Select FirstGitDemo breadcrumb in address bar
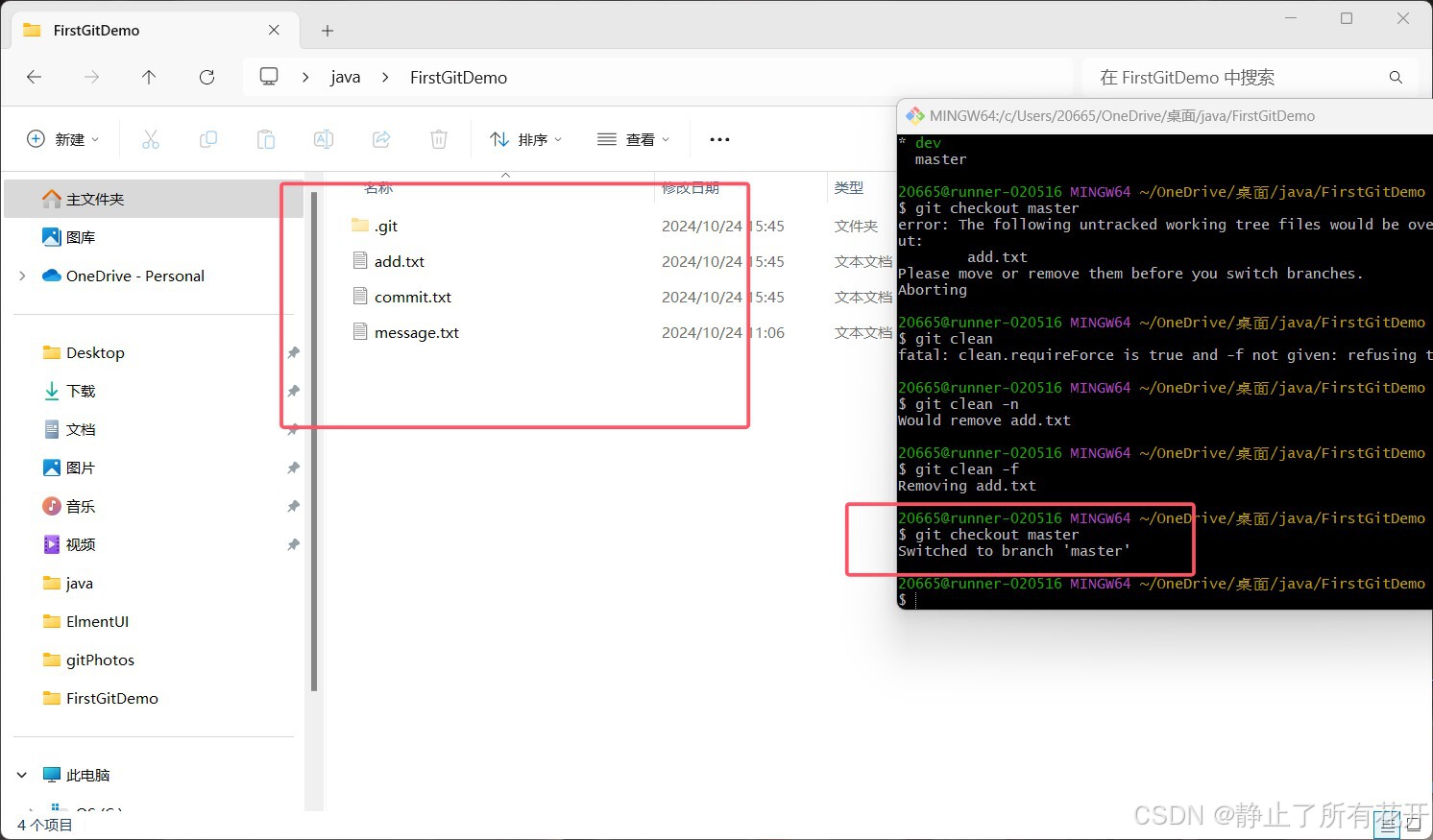 click(x=458, y=78)
